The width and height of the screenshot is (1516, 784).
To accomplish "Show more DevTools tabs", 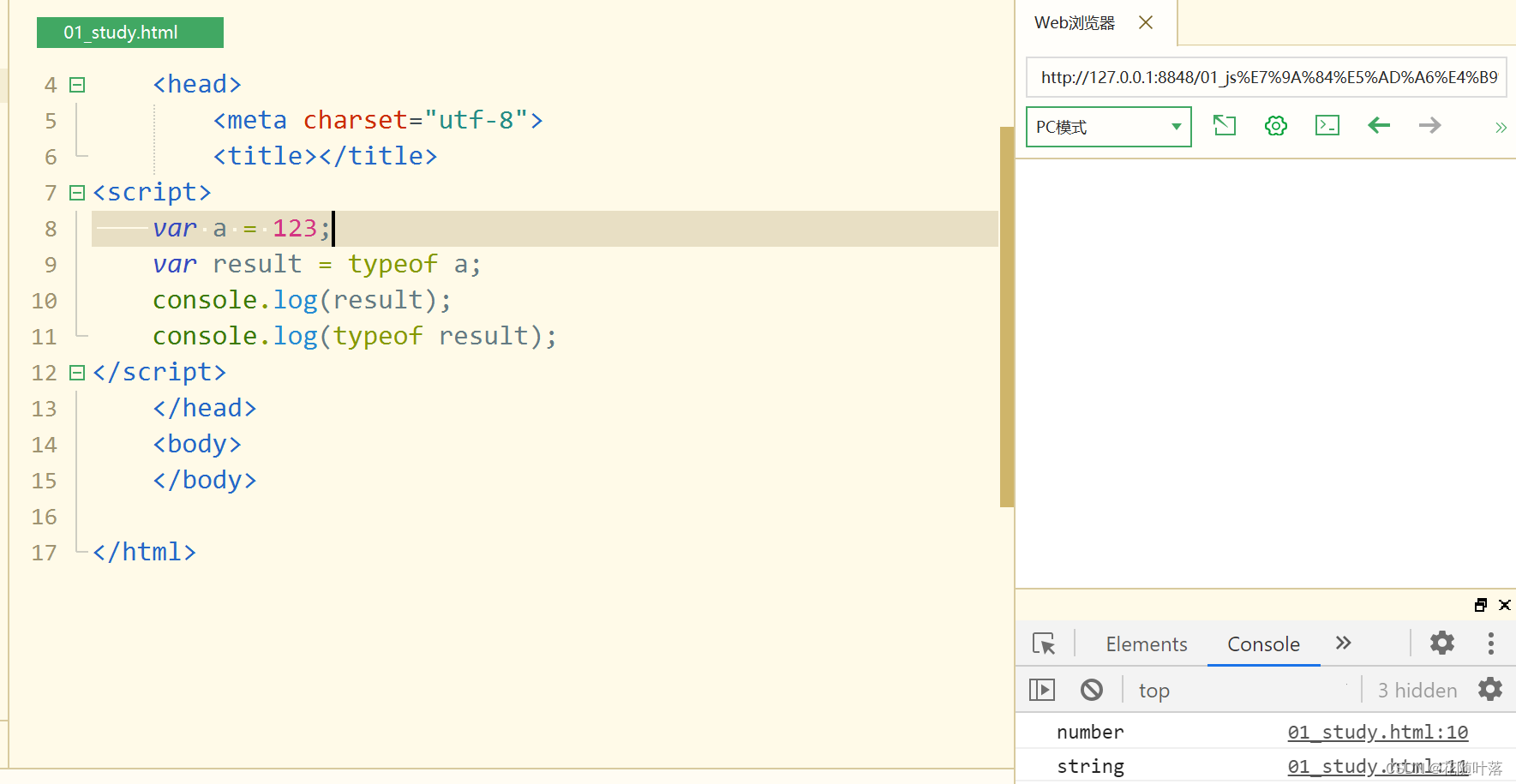I will (x=1344, y=643).
